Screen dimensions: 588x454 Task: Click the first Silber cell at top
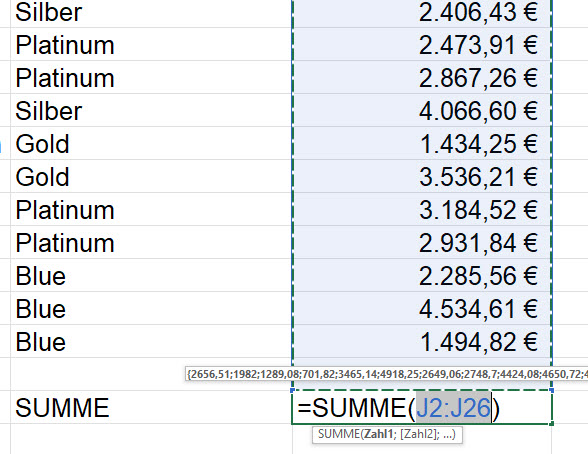point(152,12)
